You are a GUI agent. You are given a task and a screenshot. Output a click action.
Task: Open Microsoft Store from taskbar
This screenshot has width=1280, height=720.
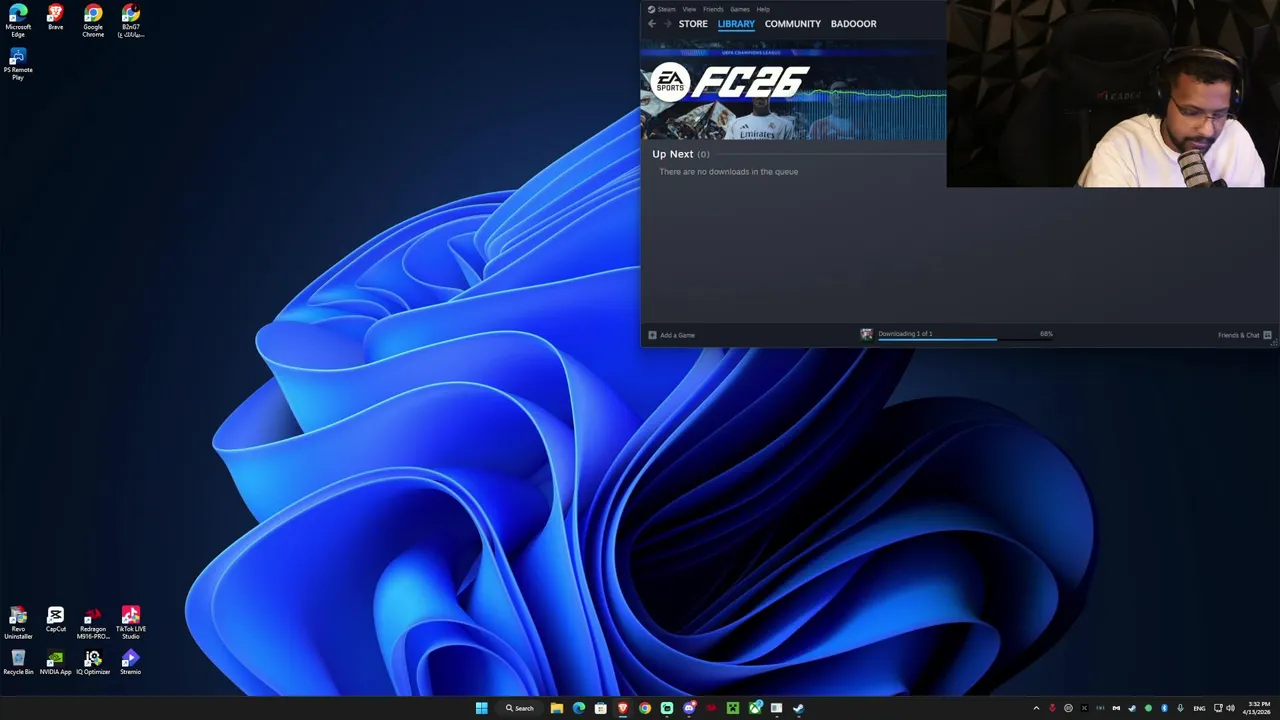click(x=601, y=708)
